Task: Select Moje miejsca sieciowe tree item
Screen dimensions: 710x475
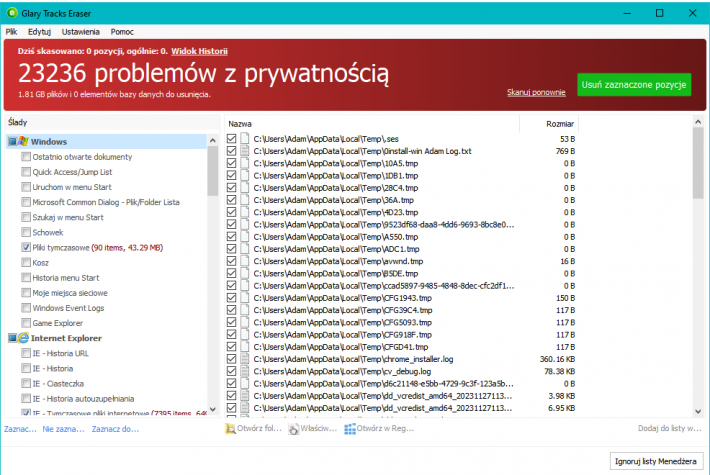Action: [70, 293]
